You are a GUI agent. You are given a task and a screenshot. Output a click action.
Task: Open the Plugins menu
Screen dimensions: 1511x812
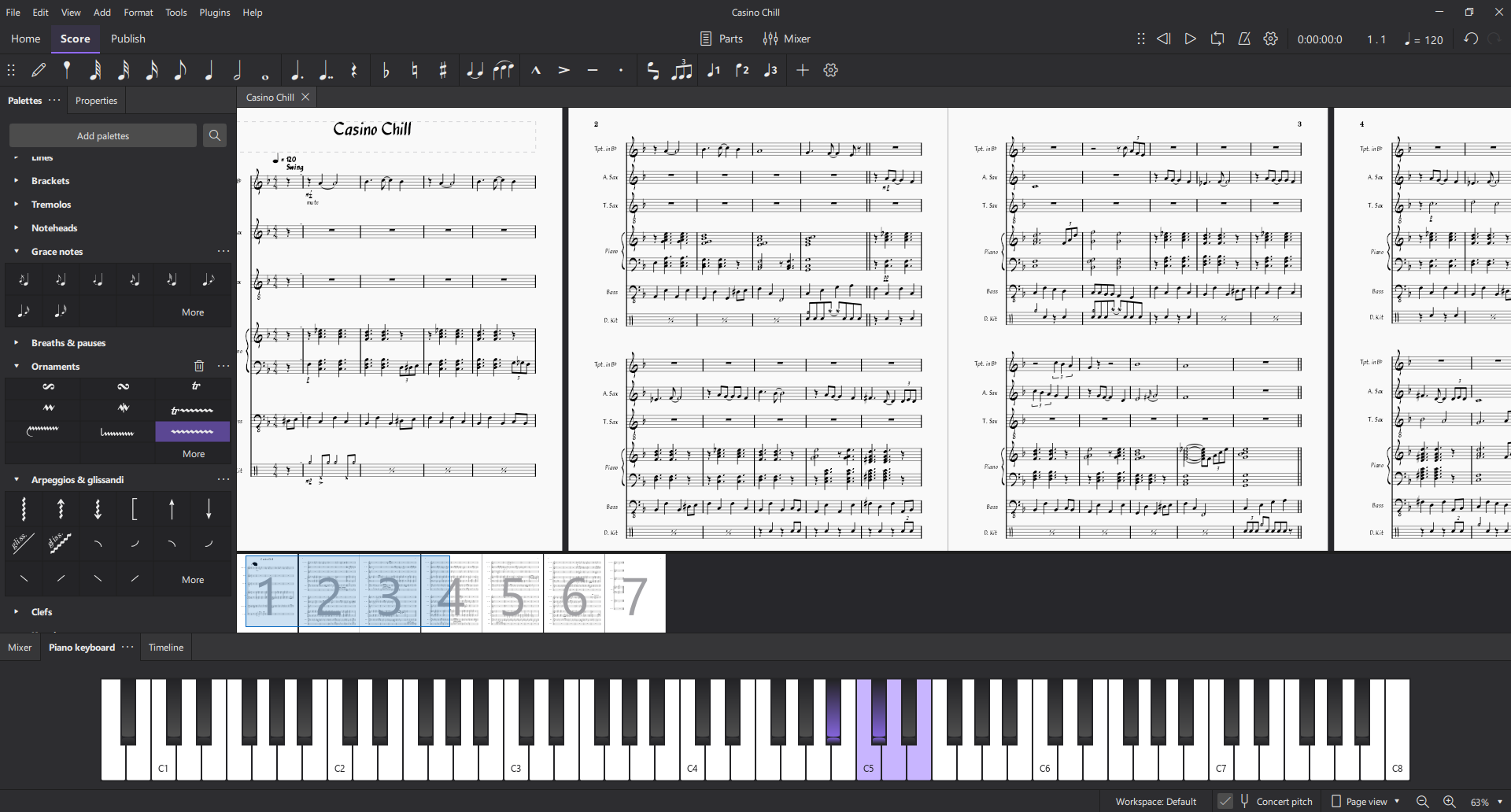click(214, 12)
